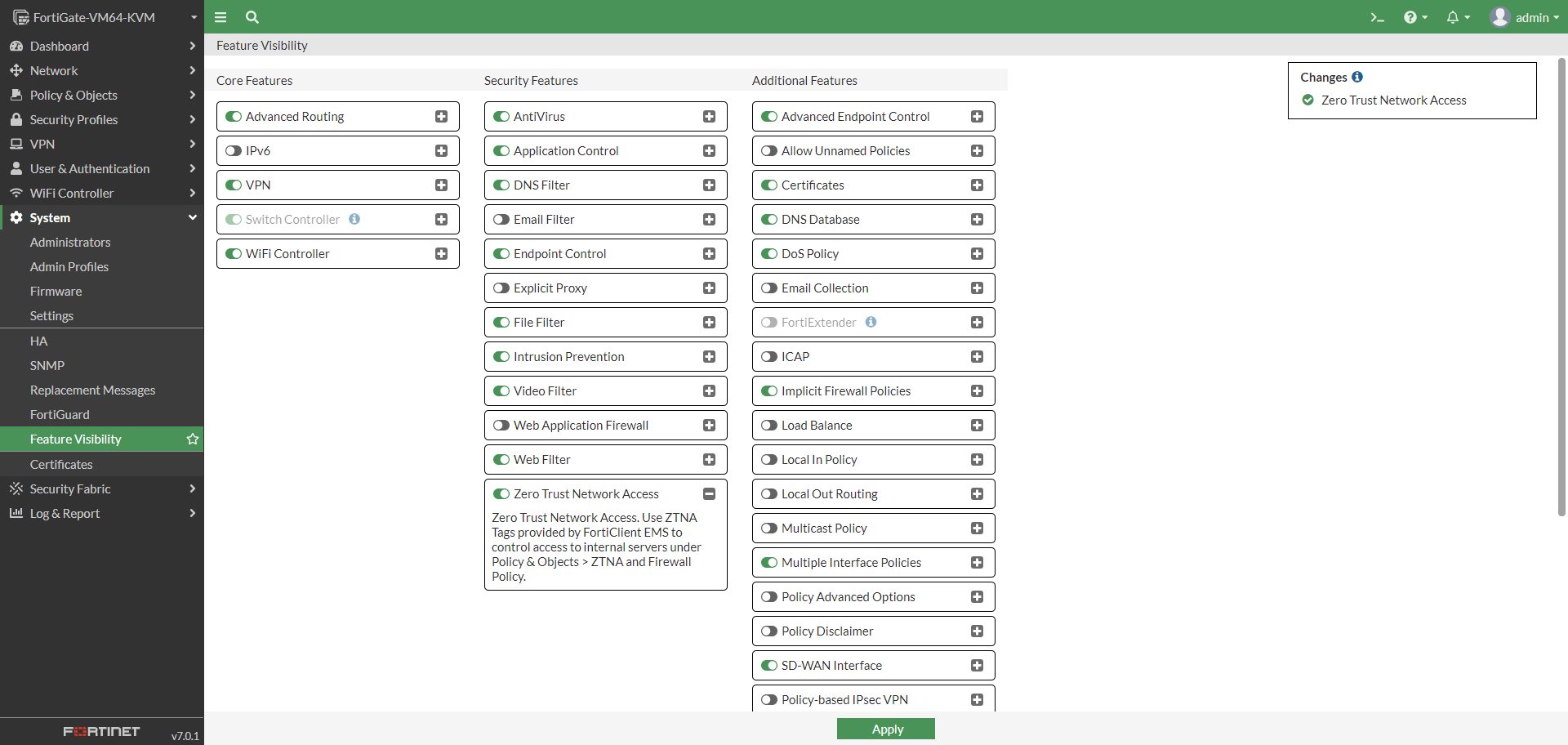Screen dimensions: 1568x745
Task: Click the User & Authentication person icon
Action: [x=16, y=168]
